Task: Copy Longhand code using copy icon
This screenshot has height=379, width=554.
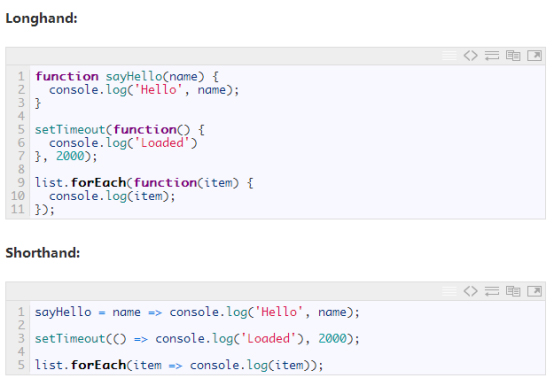Action: pos(513,55)
